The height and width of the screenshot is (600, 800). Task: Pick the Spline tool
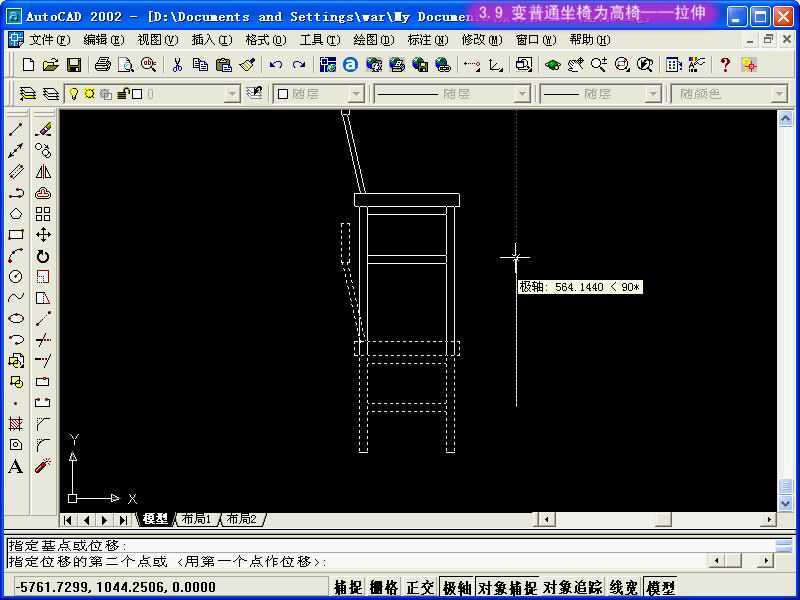coord(16,297)
